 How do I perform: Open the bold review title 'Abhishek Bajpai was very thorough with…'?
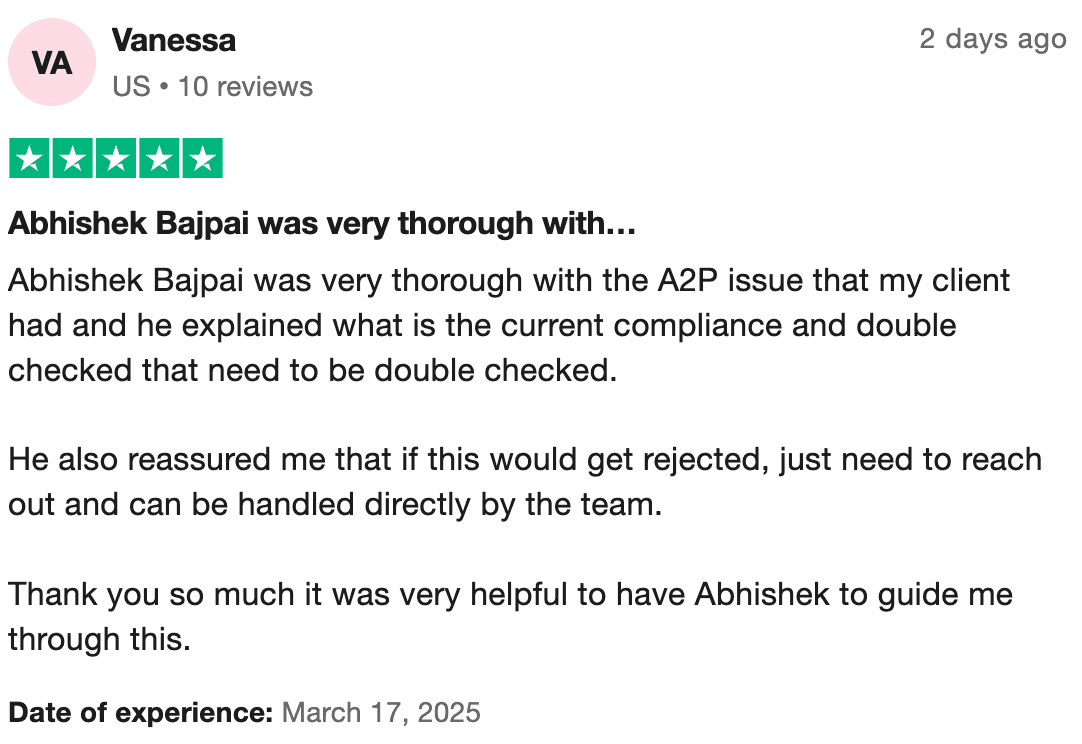click(x=322, y=224)
